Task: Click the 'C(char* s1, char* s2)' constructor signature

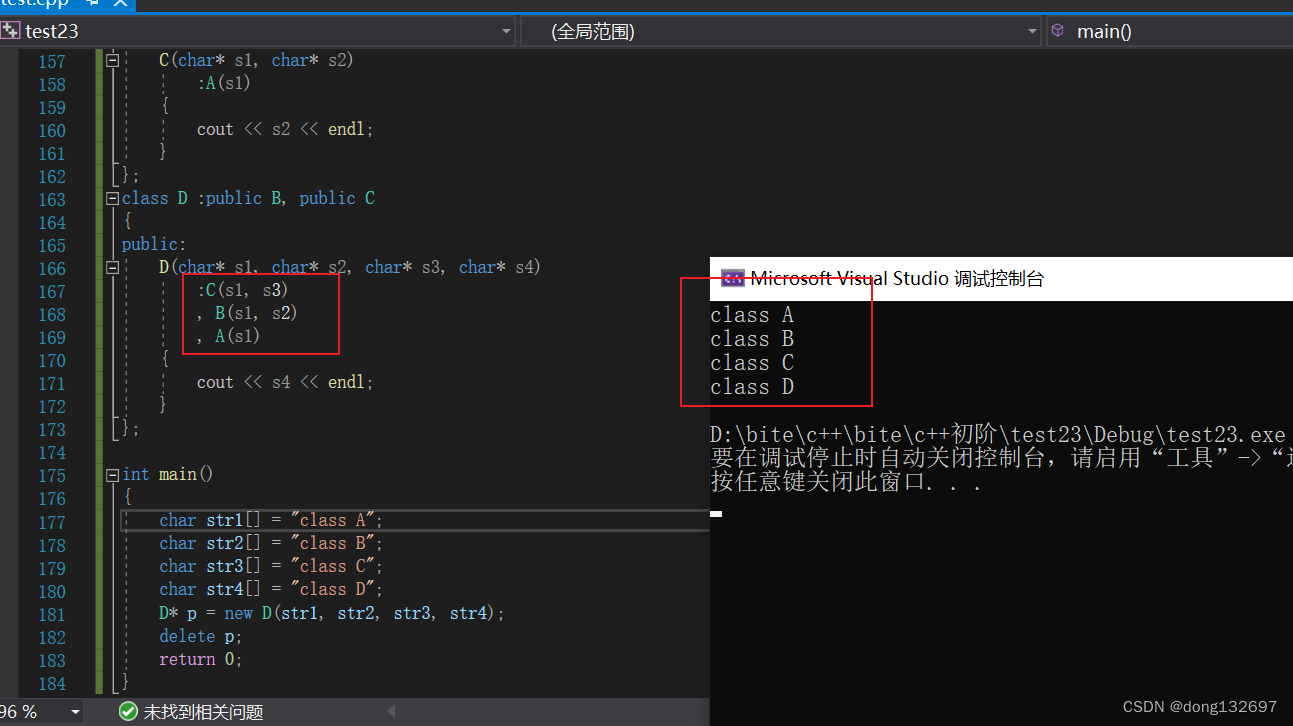Action: 257,60
